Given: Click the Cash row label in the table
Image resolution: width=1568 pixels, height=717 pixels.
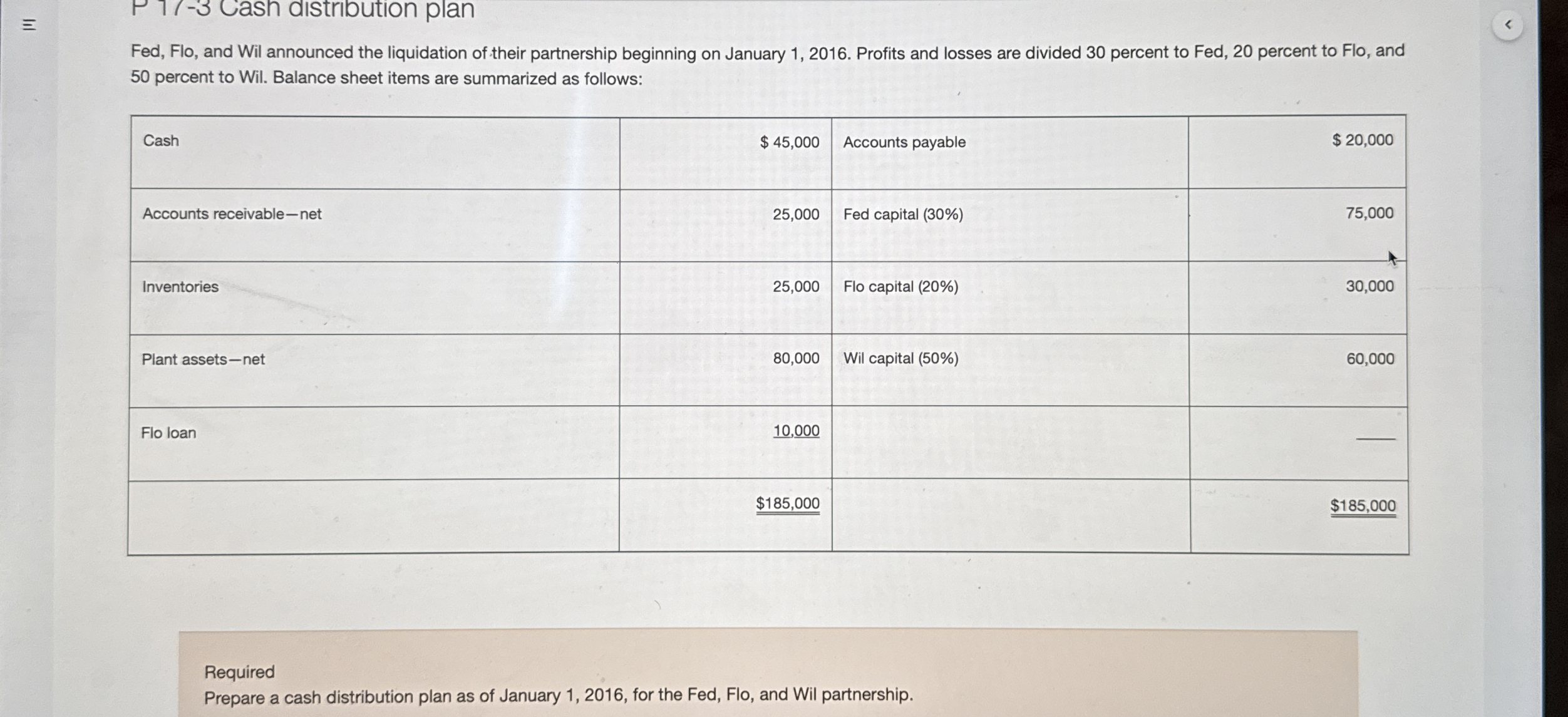Looking at the screenshot, I should [161, 141].
